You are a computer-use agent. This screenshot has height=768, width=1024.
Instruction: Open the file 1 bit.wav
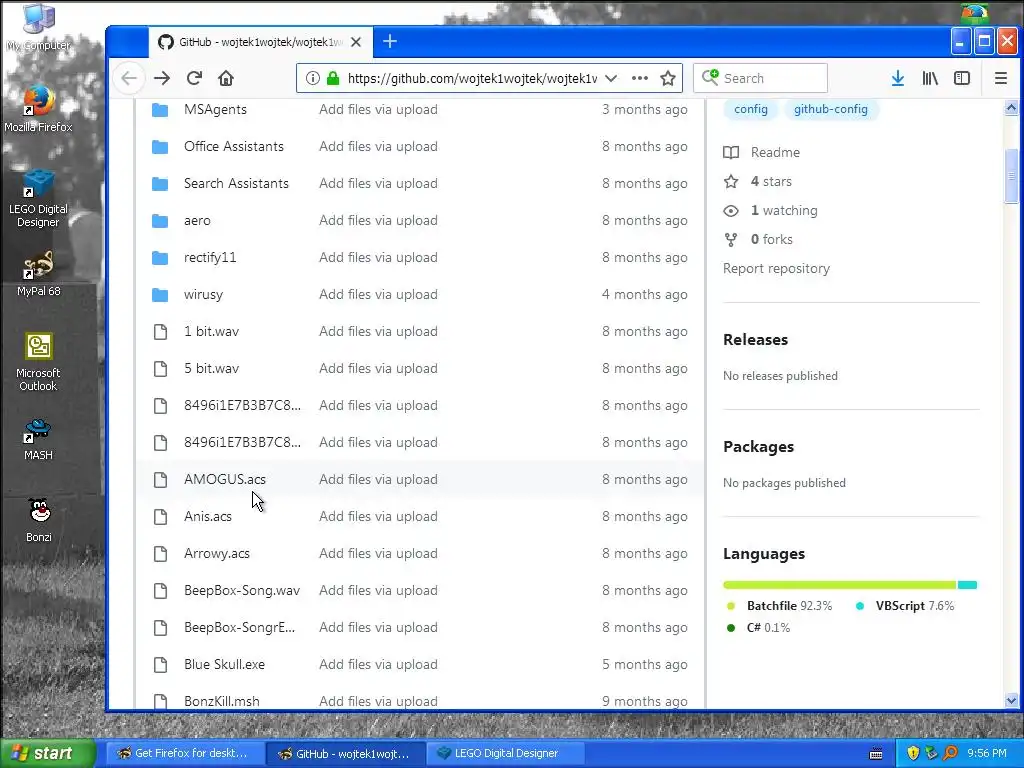[212, 332]
